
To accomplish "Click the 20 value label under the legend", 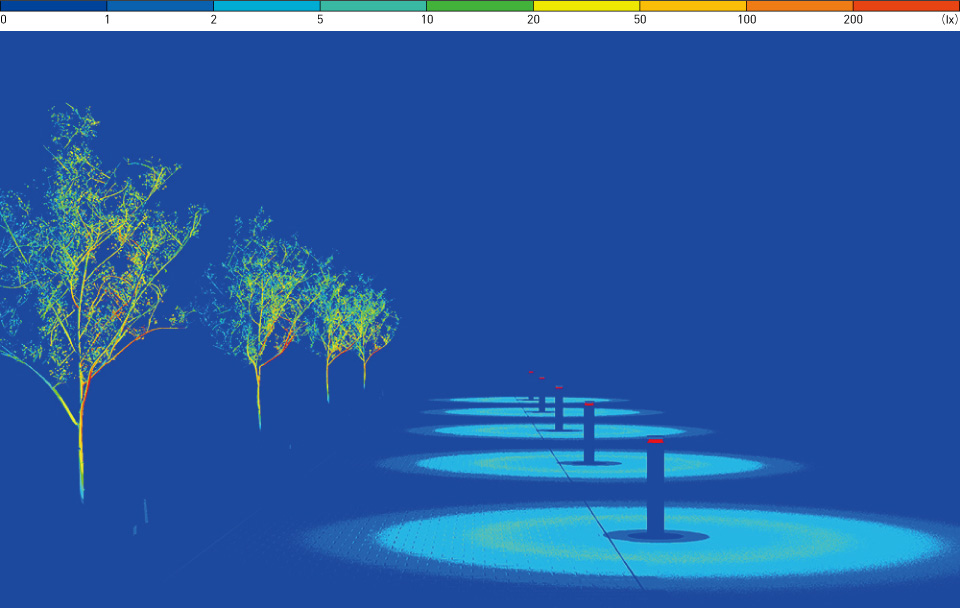I will pyautogui.click(x=533, y=20).
